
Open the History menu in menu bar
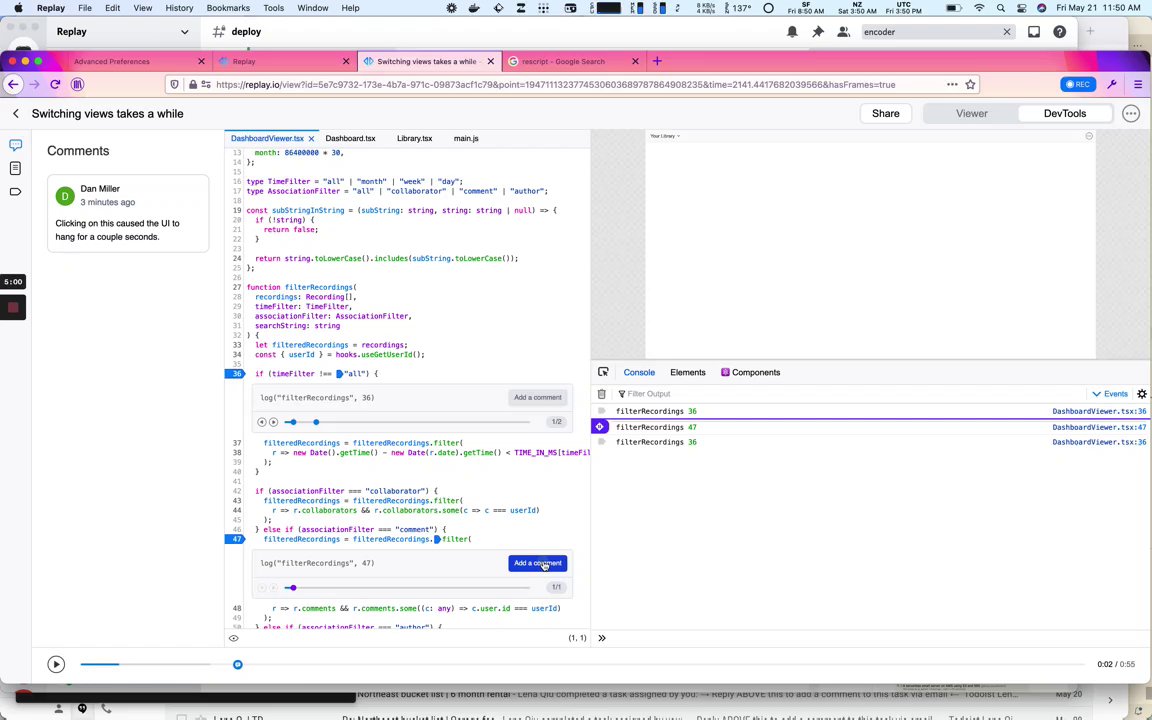[179, 8]
